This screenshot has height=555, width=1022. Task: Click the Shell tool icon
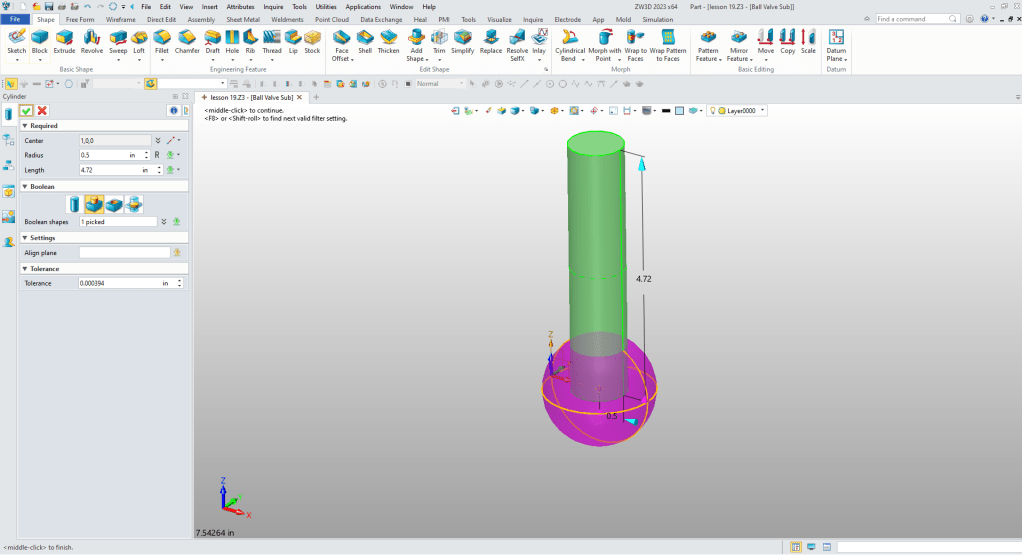click(365, 40)
